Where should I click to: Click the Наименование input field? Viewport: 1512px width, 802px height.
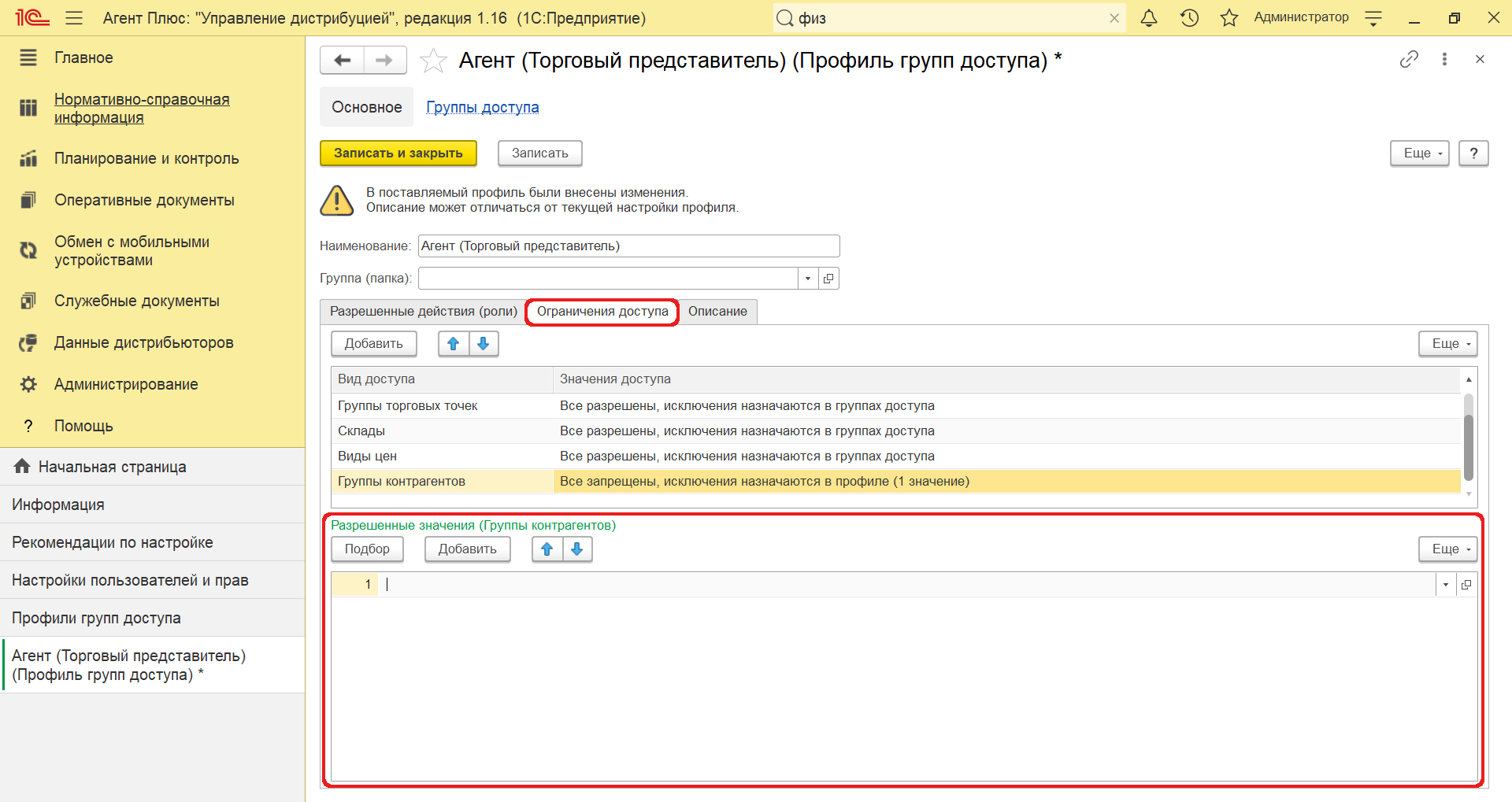pyautogui.click(x=628, y=246)
